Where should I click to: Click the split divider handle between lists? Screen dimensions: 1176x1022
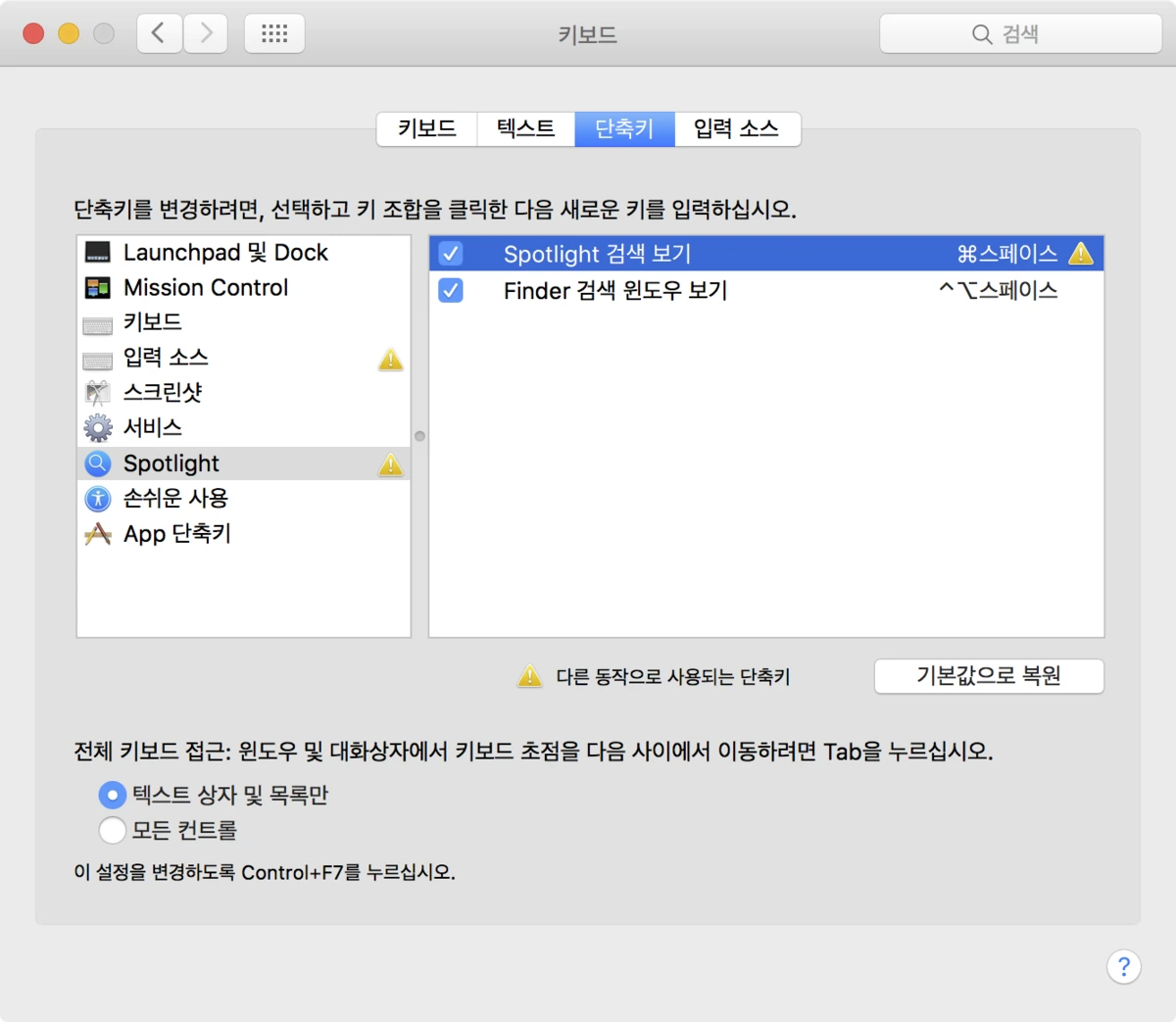[419, 436]
